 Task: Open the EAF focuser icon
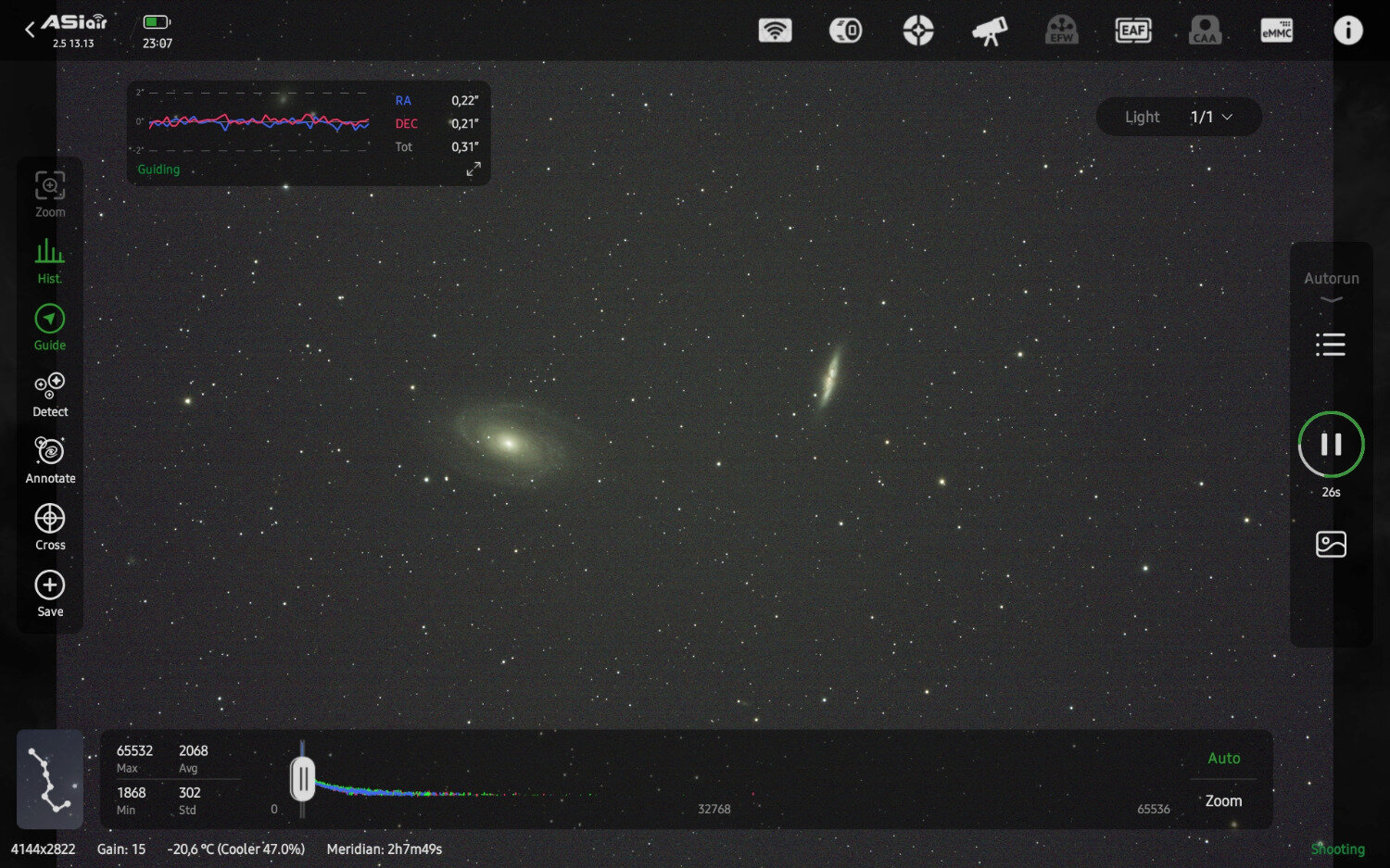(x=1133, y=31)
